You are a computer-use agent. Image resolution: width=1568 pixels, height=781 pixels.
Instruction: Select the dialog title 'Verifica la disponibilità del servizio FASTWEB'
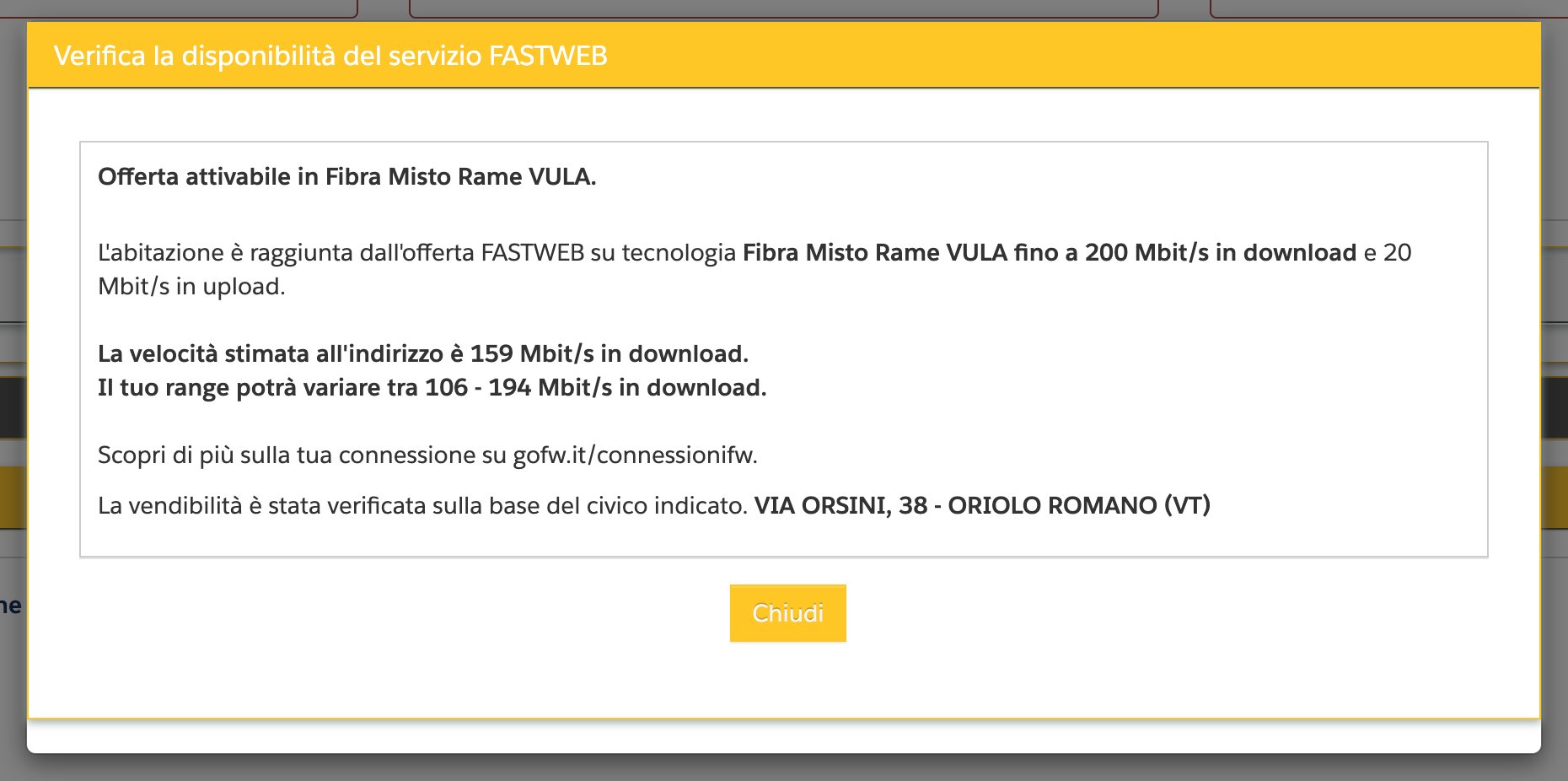pyautogui.click(x=330, y=56)
